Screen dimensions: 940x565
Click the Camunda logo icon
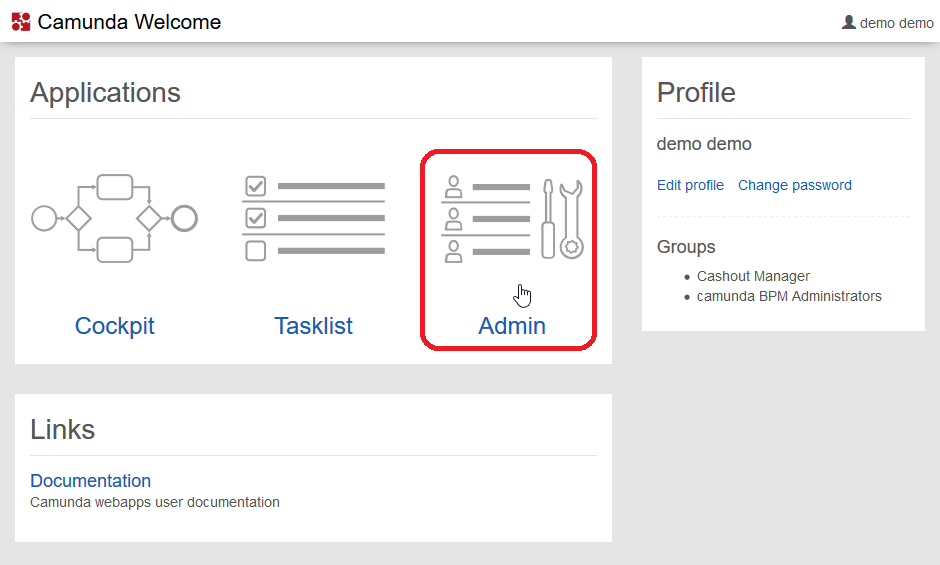pyautogui.click(x=21, y=22)
